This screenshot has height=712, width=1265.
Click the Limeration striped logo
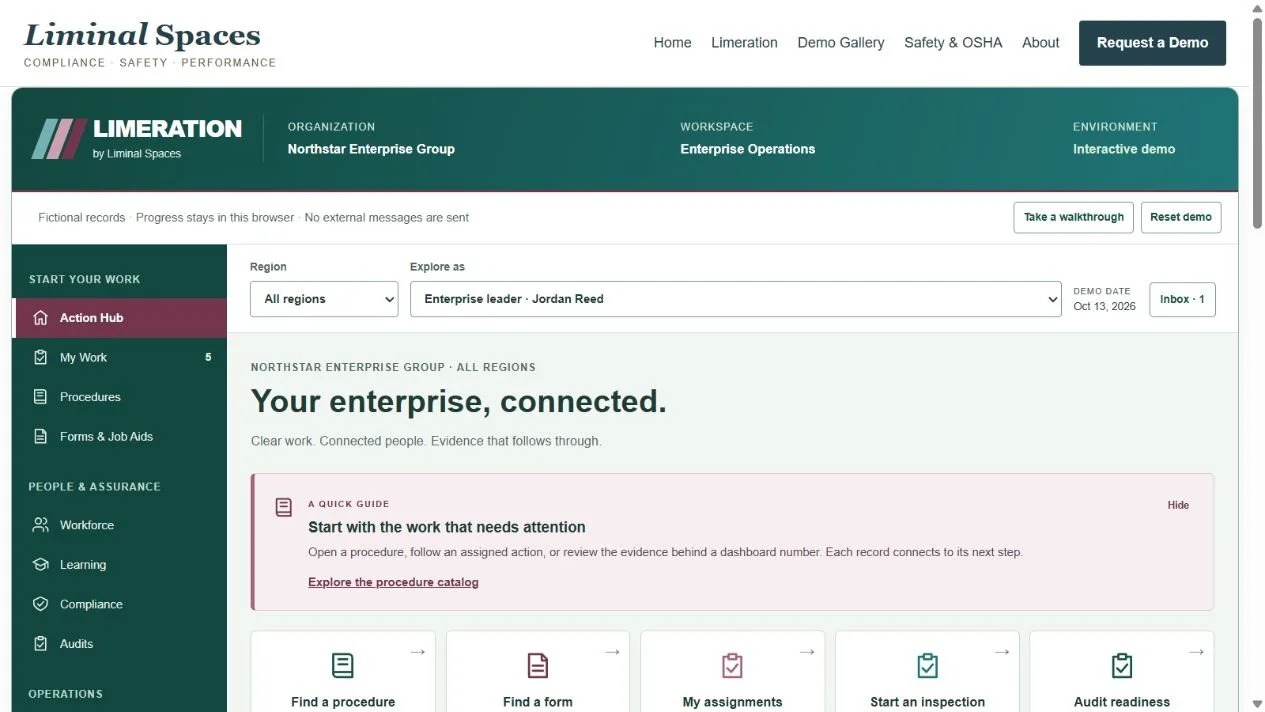[x=59, y=139]
